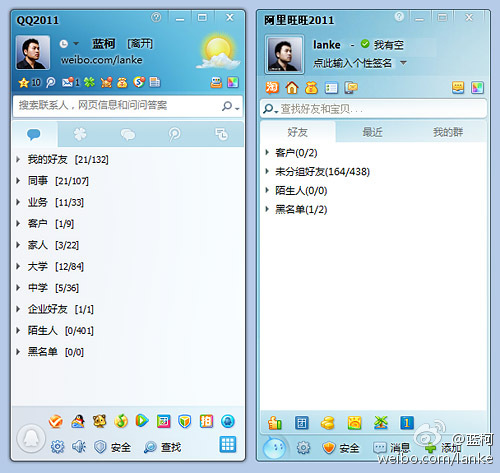Open the QQ Game penguin icon
Screen dimensions: 500x473
click(x=78, y=422)
